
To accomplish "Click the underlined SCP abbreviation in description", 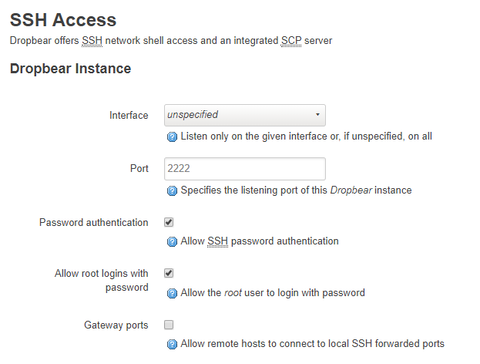I will tap(291, 41).
